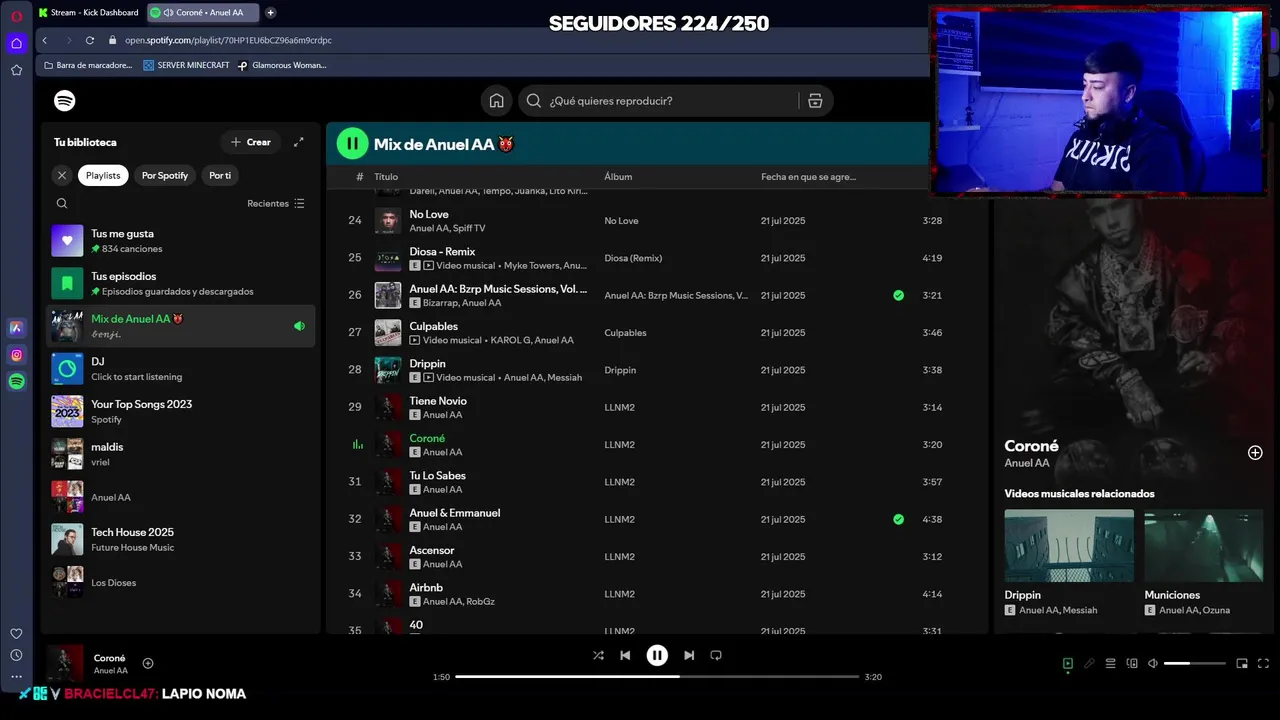Enter full screen player mode

click(1263, 663)
